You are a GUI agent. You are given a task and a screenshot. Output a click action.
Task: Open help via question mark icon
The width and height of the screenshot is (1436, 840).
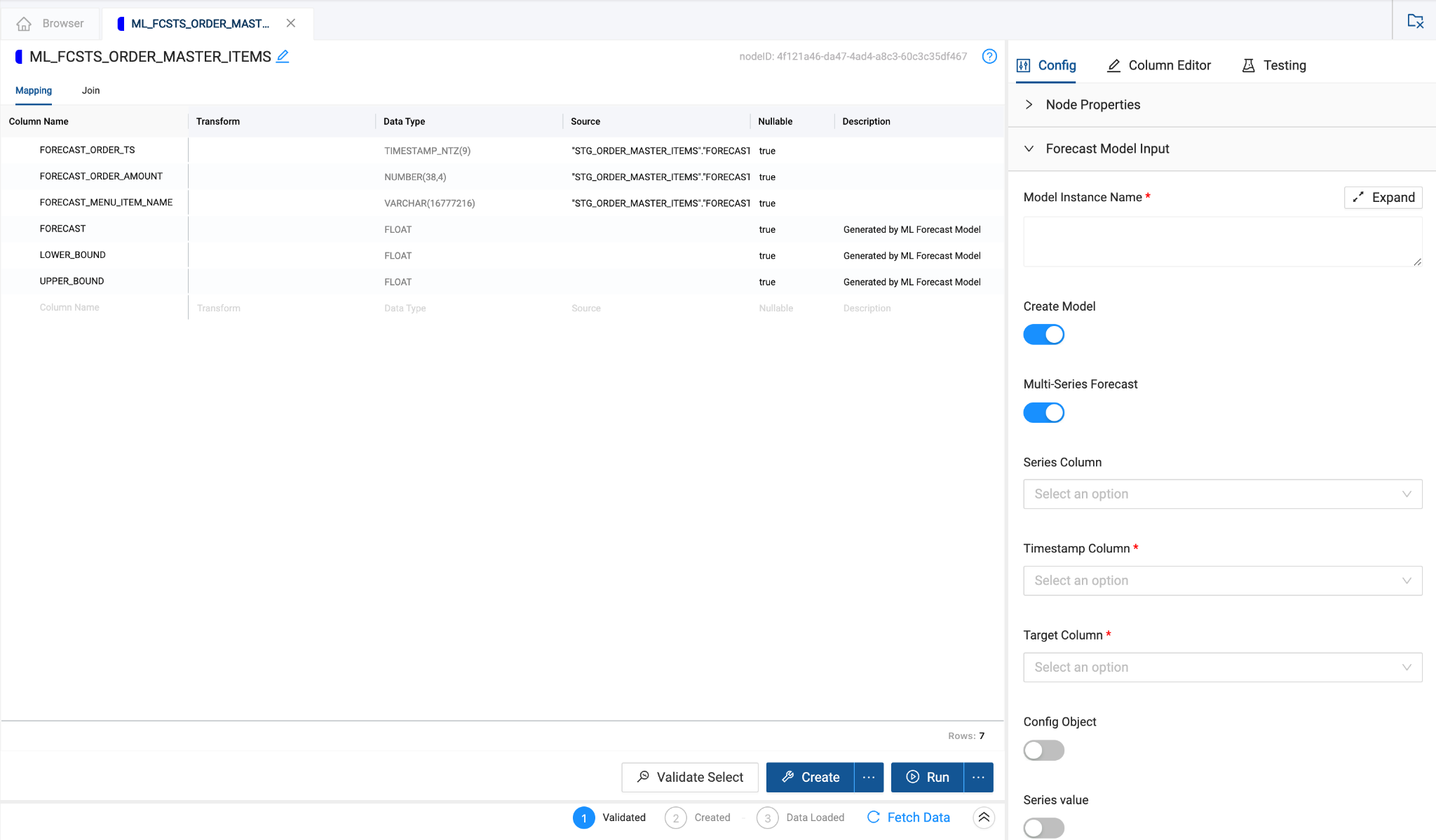click(x=989, y=56)
